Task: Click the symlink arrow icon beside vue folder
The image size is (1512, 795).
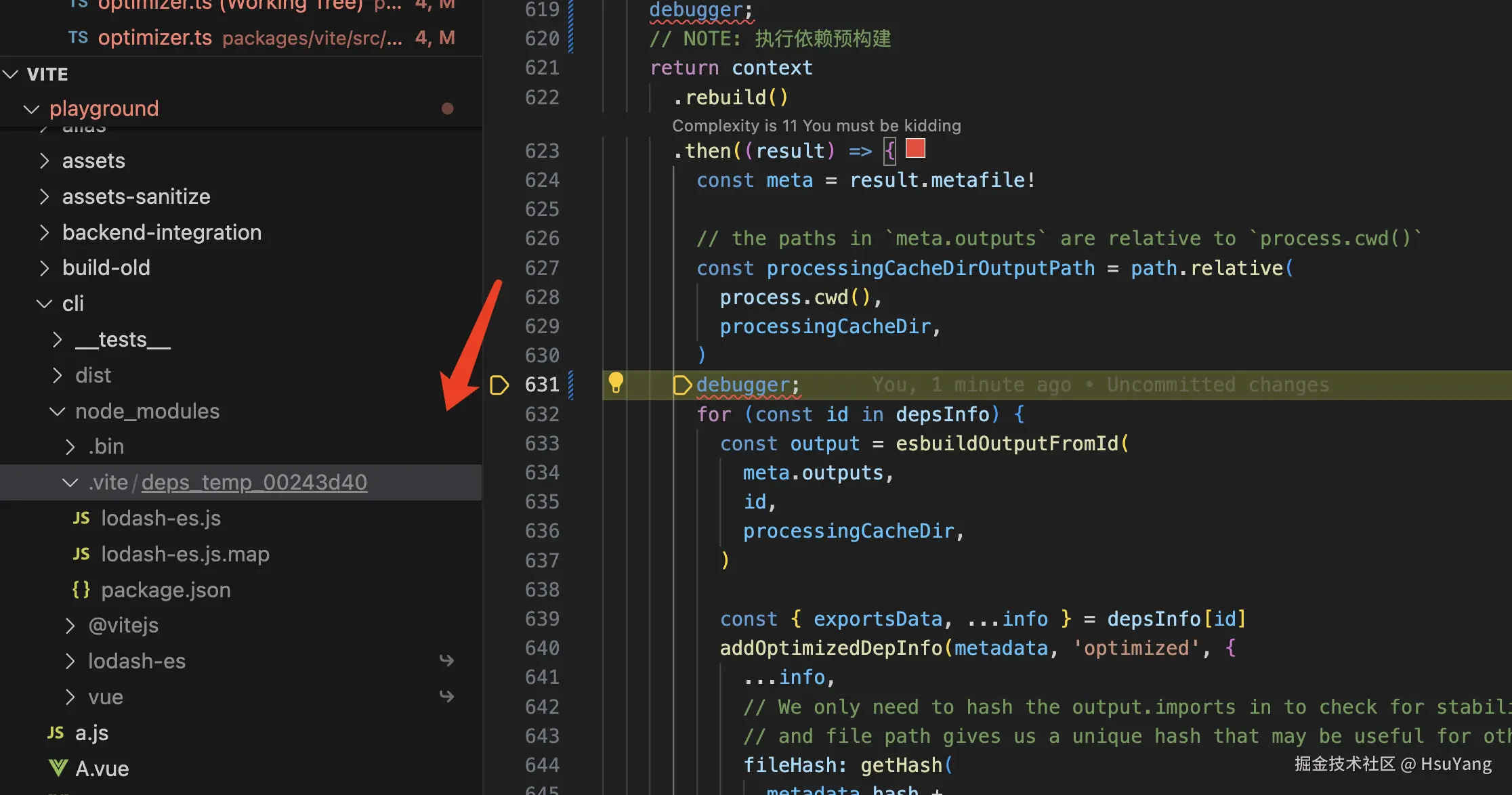Action: click(446, 696)
